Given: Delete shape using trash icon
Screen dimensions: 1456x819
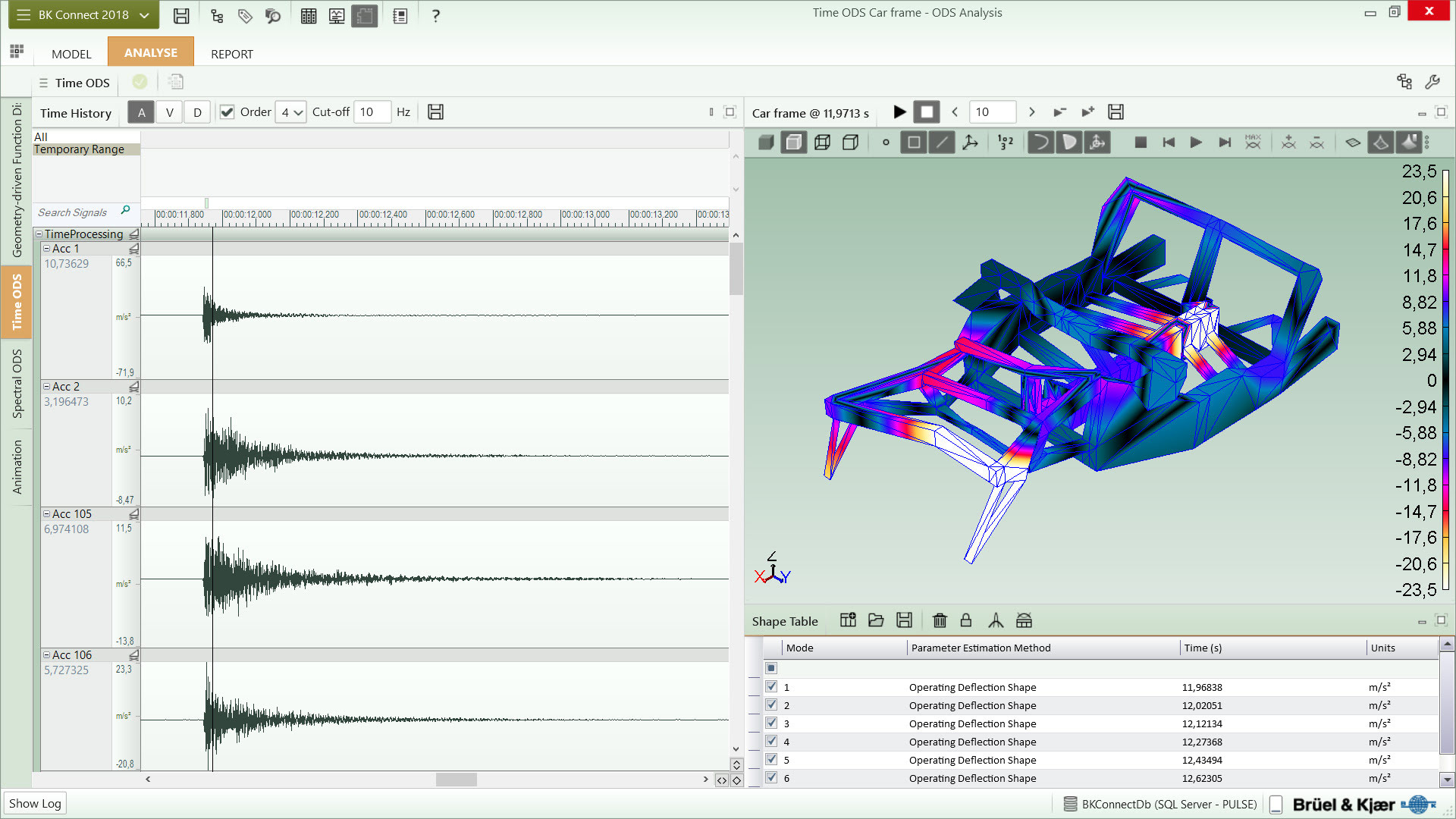Looking at the screenshot, I should tap(940, 621).
